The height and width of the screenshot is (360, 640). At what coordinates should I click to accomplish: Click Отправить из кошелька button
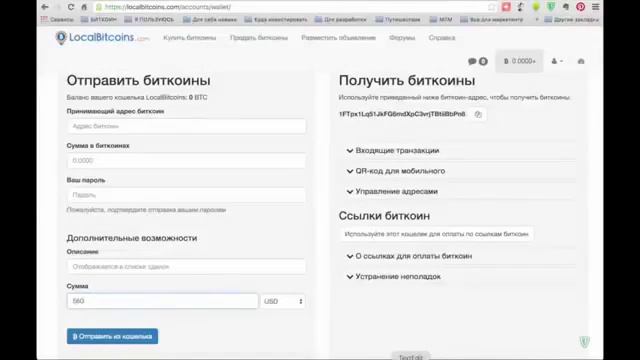[x=112, y=336]
